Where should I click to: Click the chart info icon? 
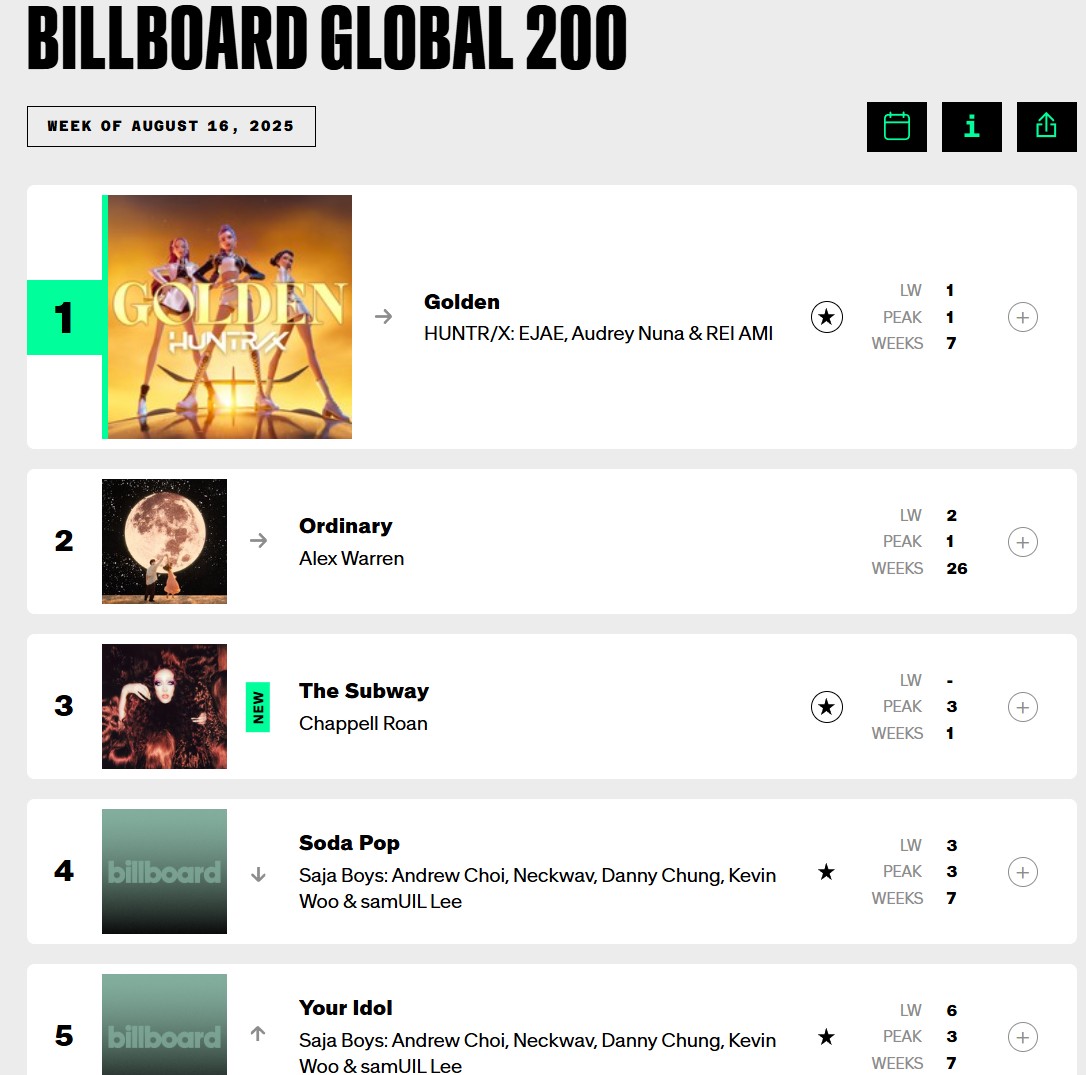pos(971,127)
